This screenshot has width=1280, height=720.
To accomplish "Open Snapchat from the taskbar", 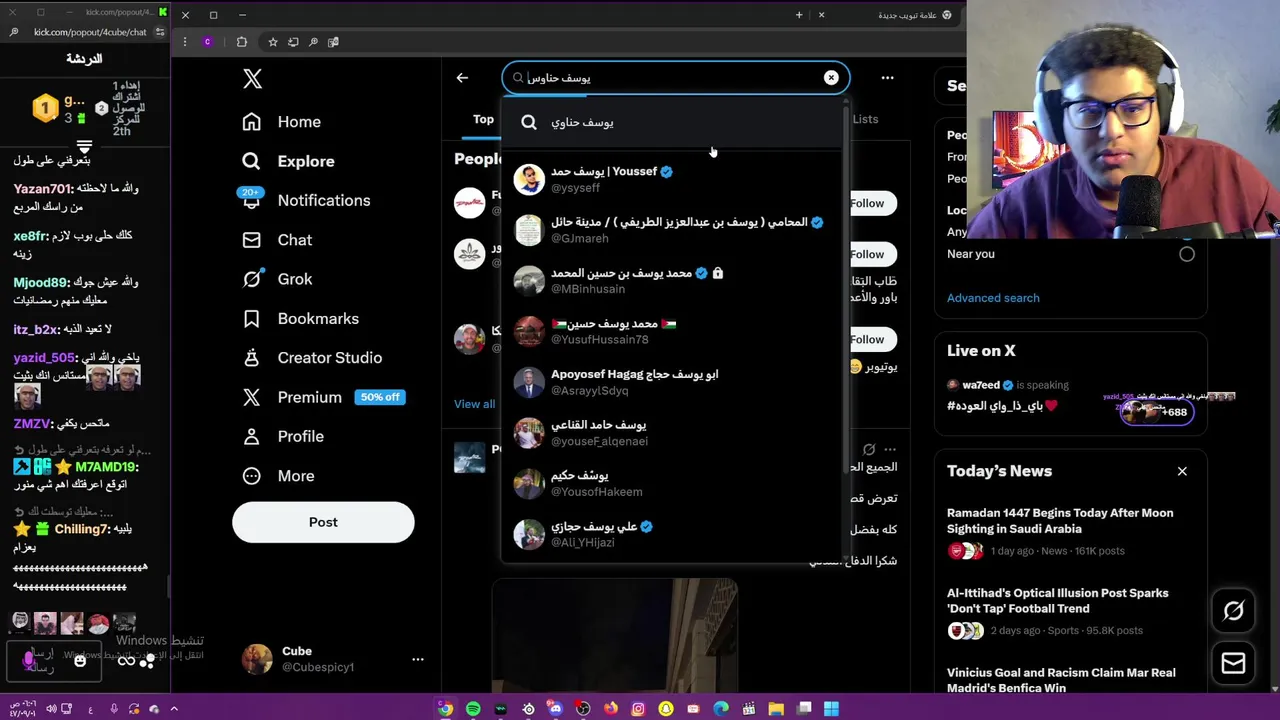I will click(666, 709).
